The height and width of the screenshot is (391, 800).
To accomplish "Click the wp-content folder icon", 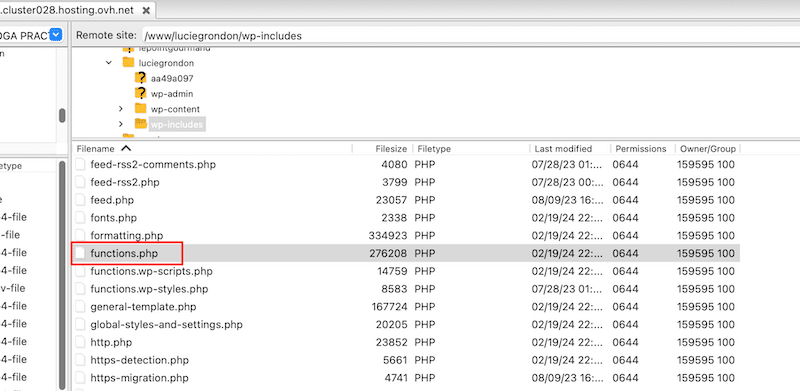I will tap(141, 108).
